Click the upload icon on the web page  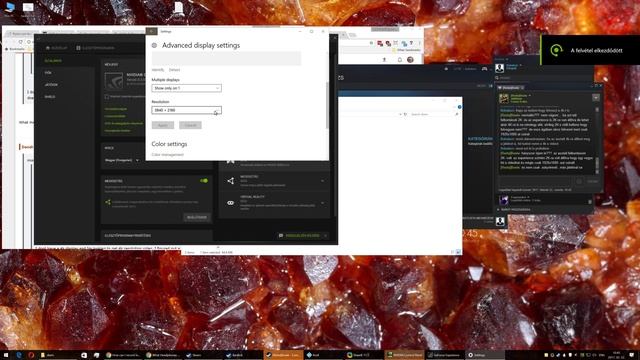[x=384, y=60]
